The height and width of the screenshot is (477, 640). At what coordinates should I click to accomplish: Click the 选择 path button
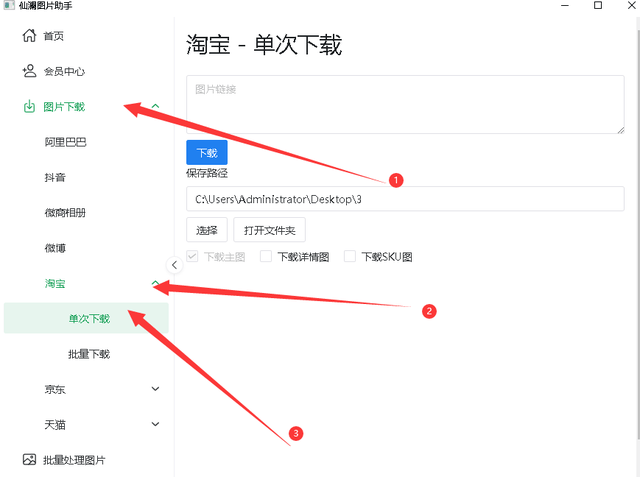[x=207, y=230]
